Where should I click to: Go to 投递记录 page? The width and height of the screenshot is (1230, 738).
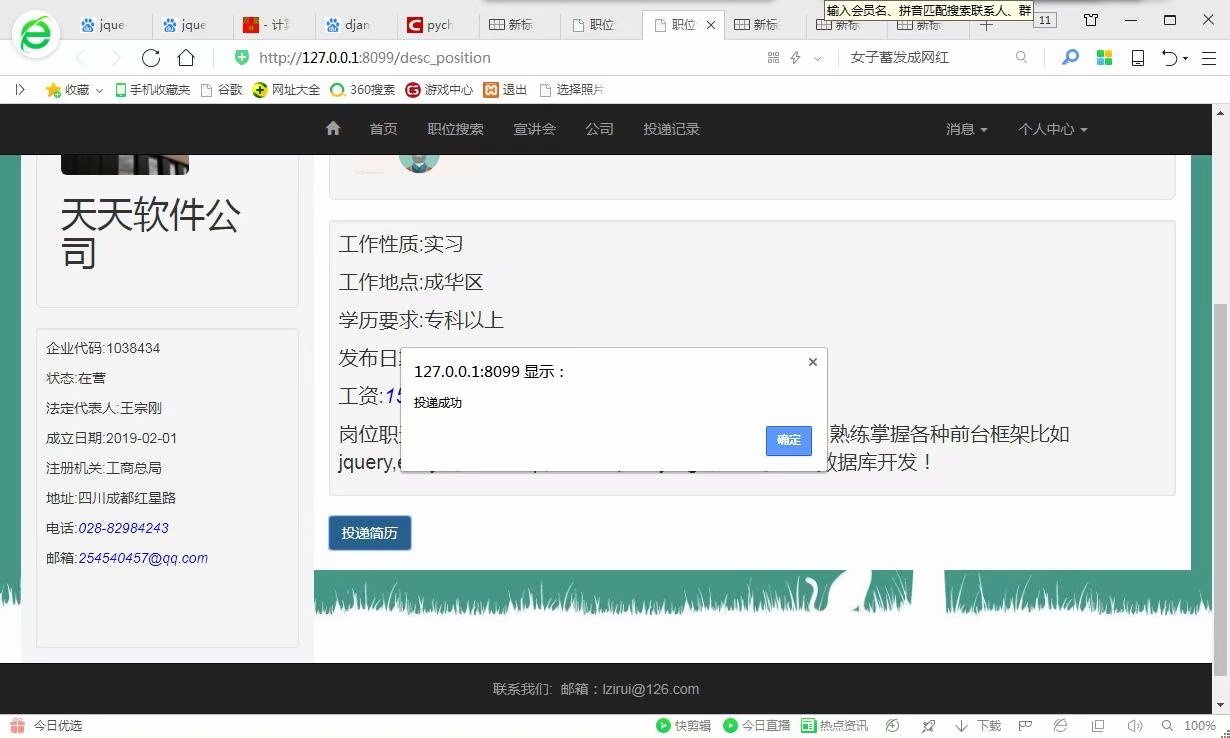click(672, 129)
